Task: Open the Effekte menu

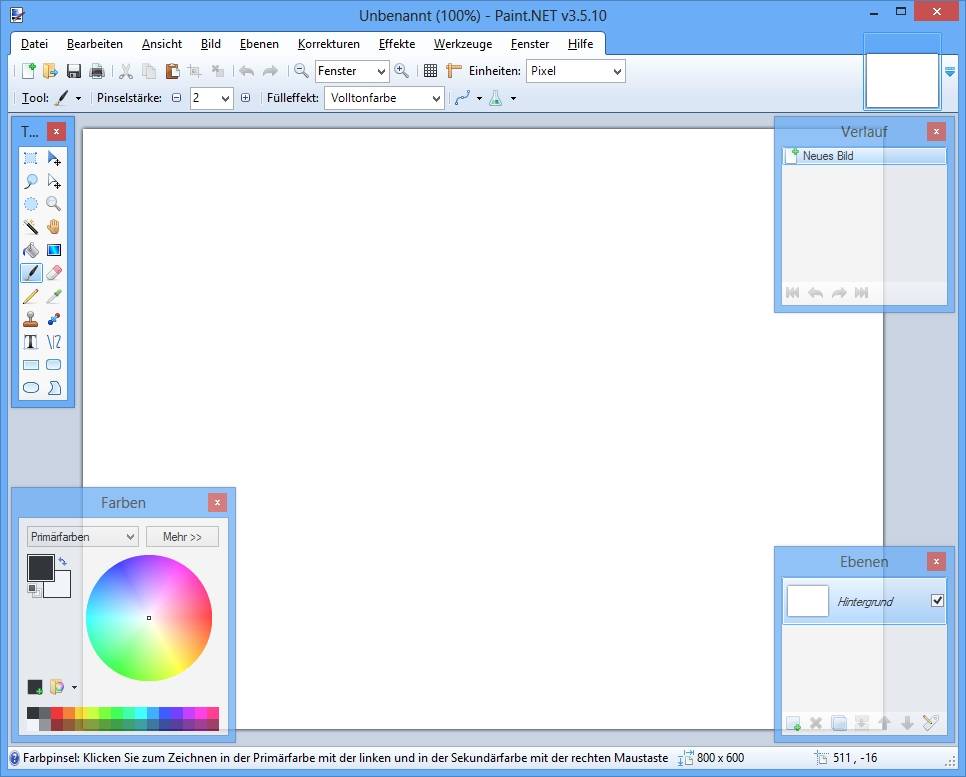Action: point(397,44)
